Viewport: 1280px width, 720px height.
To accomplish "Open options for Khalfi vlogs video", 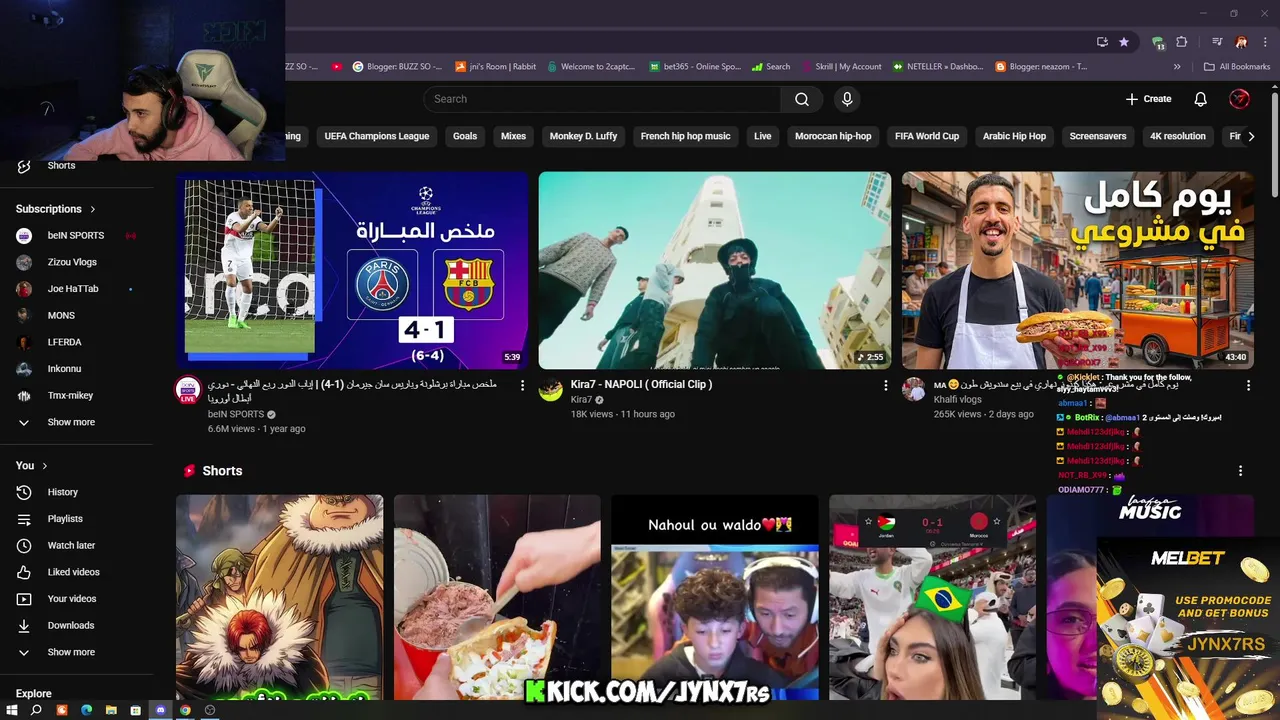I will pos(1248,385).
